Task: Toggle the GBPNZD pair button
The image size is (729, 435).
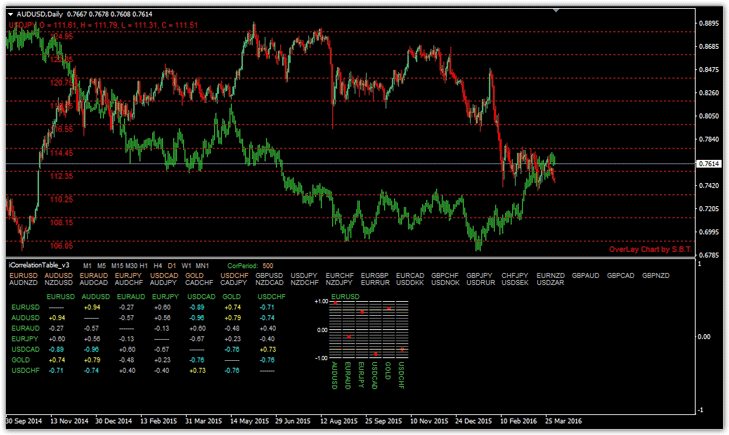Action: click(656, 275)
